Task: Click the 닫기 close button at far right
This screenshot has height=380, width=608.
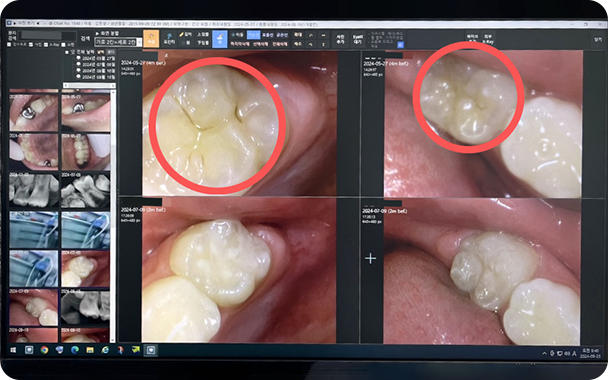Action: tap(598, 39)
